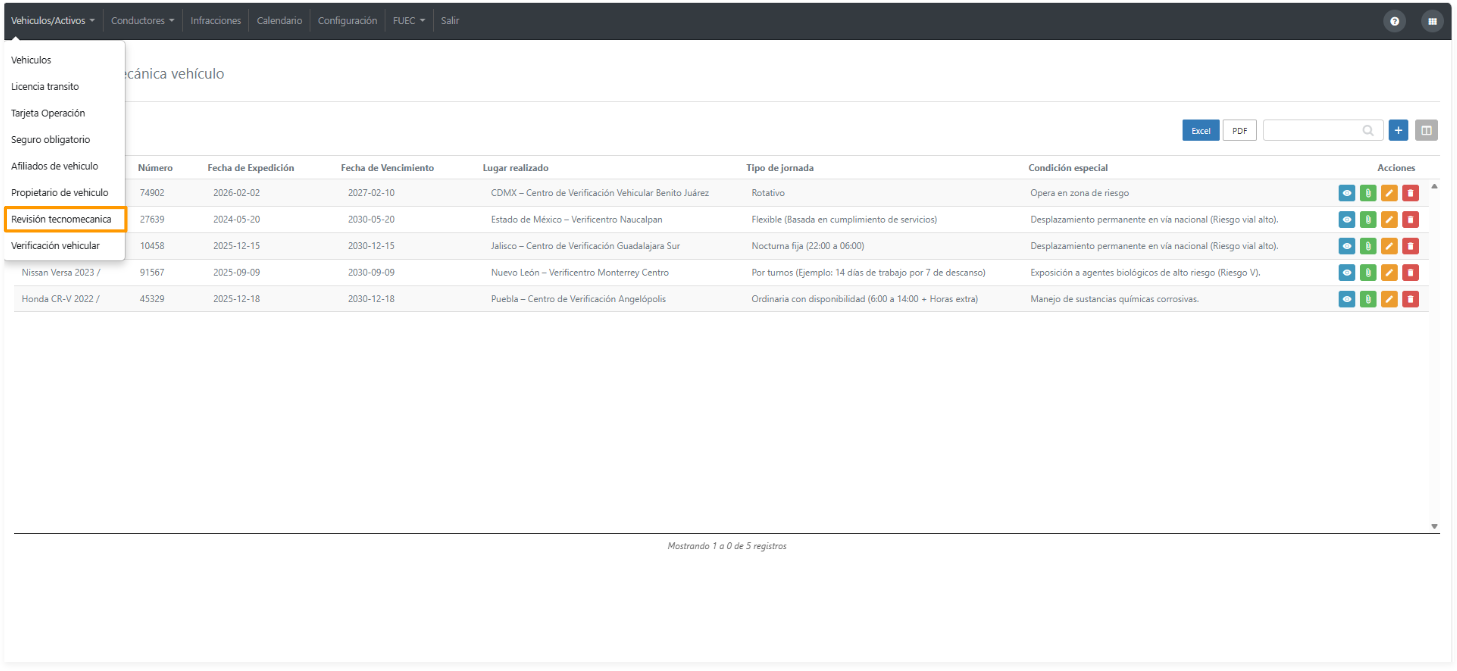
Task: Go to Infracciones in the navbar
Action: (x=216, y=21)
